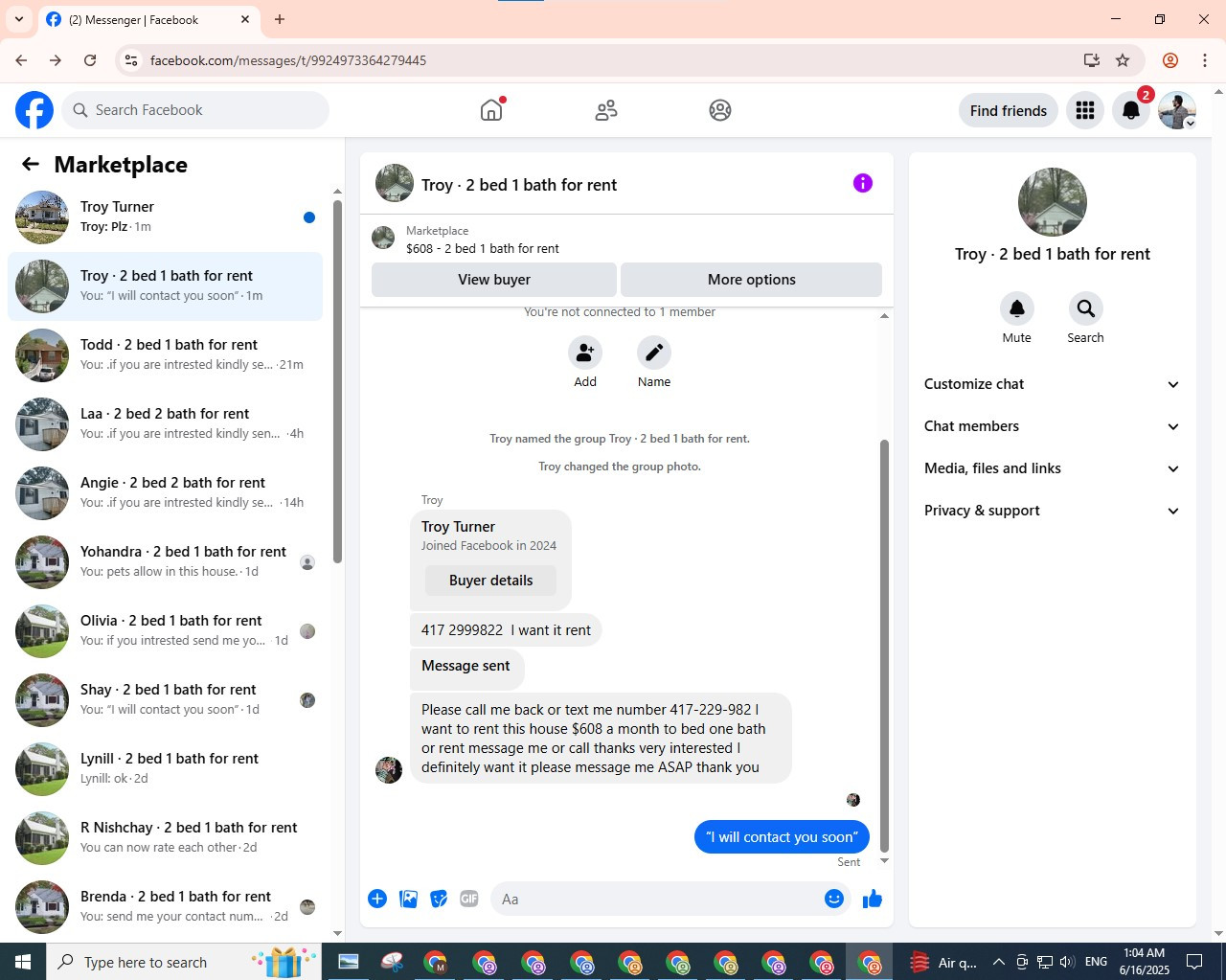Click the message composer Aa field
Screen dimensions: 1226x980
656,899
